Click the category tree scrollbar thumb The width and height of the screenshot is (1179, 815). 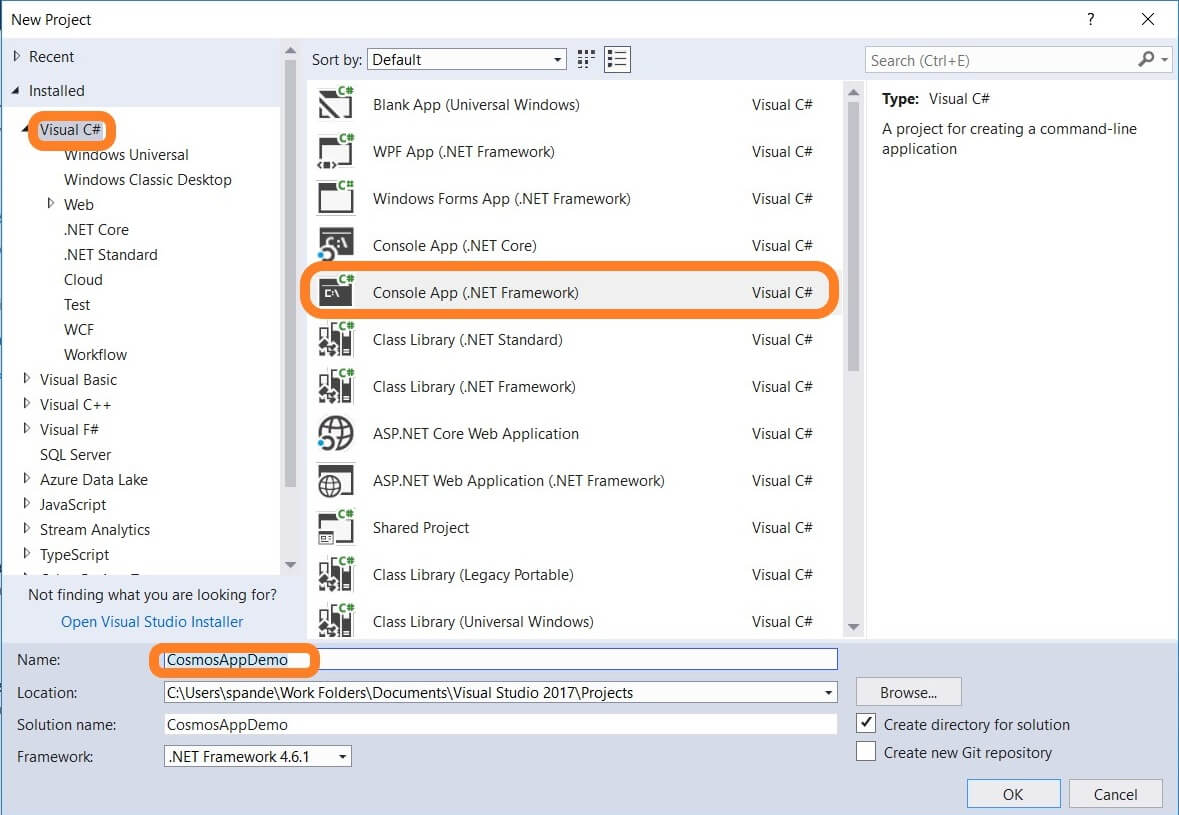tap(290, 273)
